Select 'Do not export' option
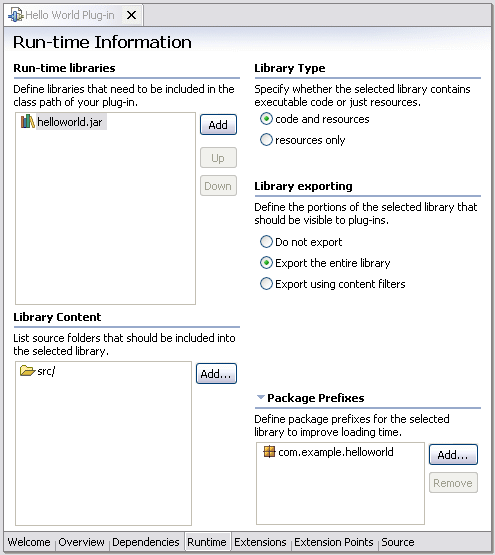The image size is (495, 555). pyautogui.click(x=266, y=242)
